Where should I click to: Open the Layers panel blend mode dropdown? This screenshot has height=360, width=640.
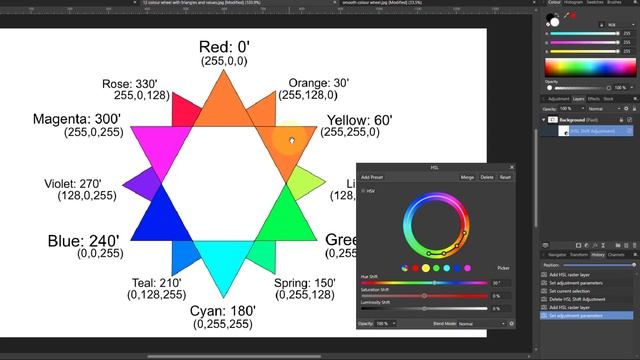tap(604, 109)
